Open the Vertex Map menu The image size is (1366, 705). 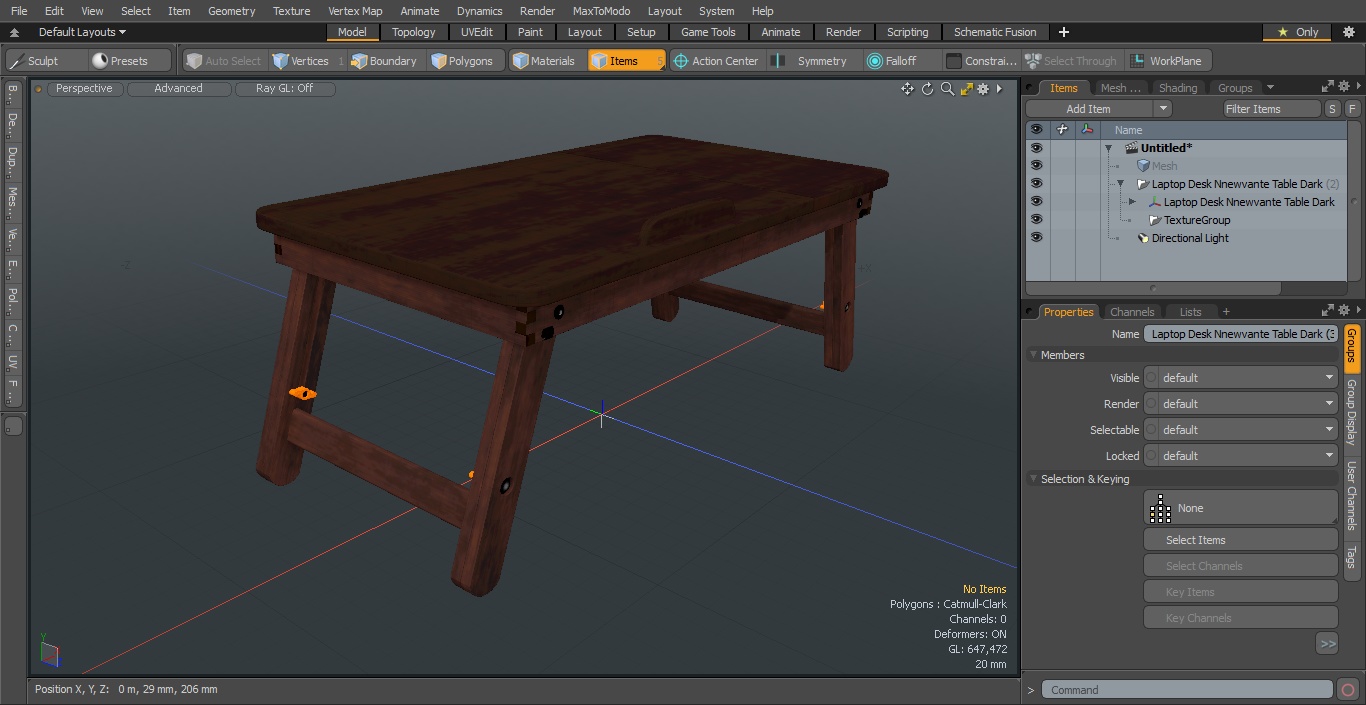[355, 11]
